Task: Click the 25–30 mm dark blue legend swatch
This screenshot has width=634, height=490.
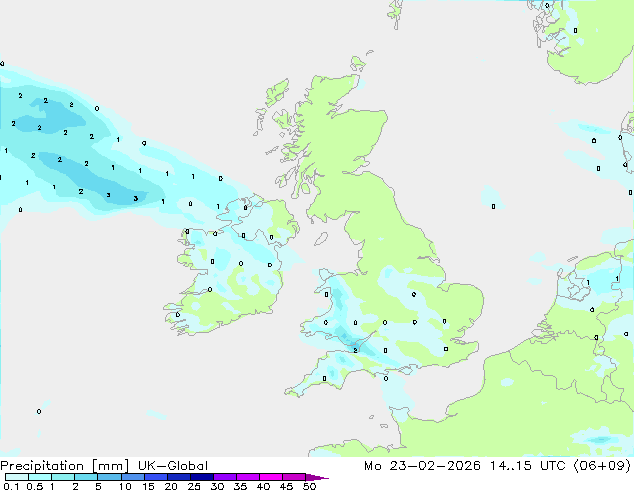Action: (x=201, y=477)
